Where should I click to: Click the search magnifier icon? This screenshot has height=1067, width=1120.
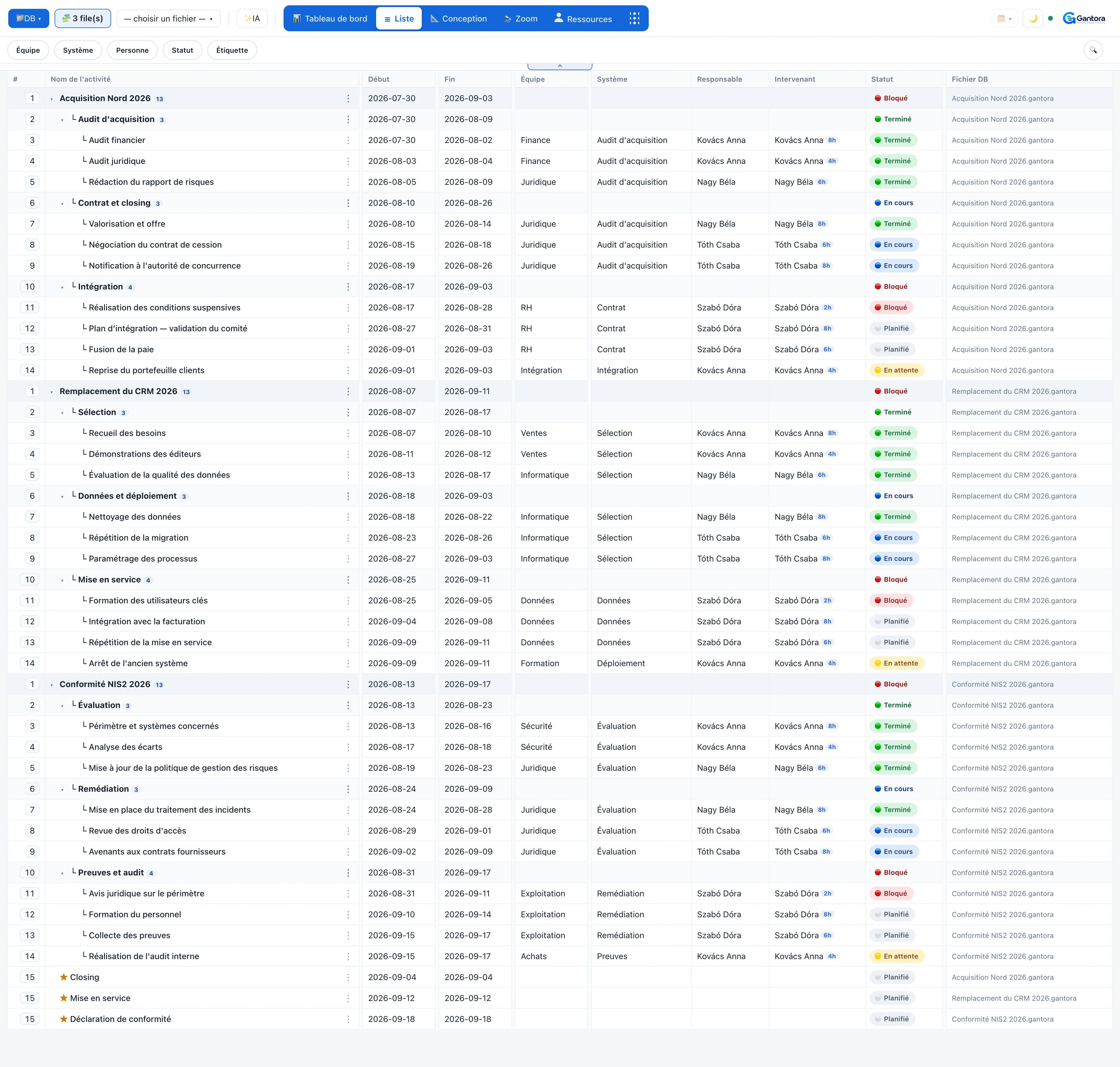tap(1093, 50)
